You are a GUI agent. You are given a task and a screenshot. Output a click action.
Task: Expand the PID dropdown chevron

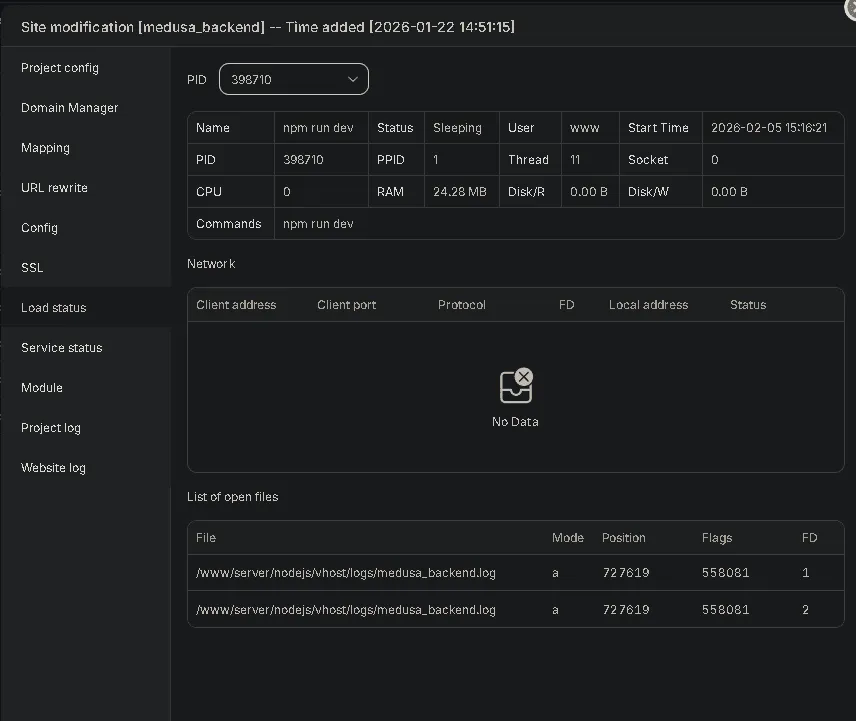click(x=353, y=79)
